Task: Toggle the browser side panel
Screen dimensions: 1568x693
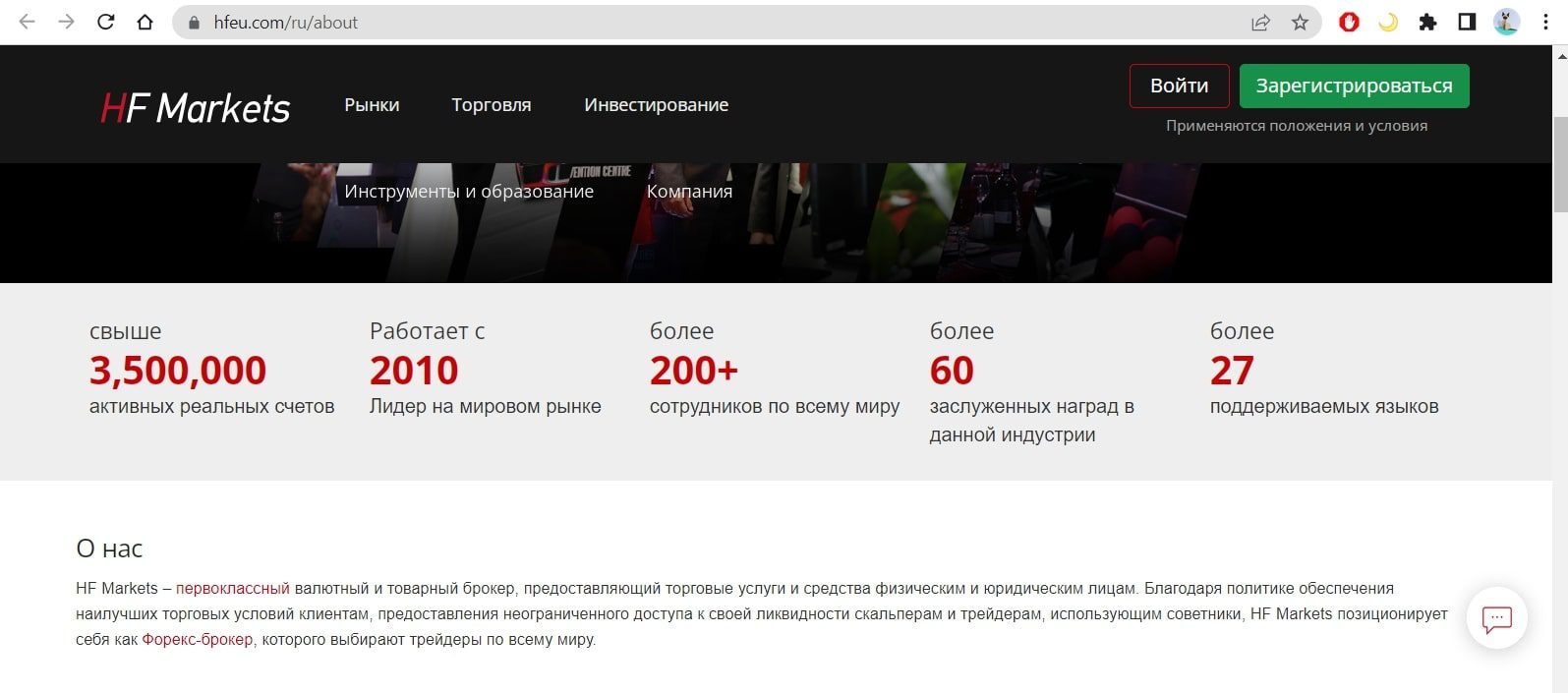Action: click(x=1467, y=22)
